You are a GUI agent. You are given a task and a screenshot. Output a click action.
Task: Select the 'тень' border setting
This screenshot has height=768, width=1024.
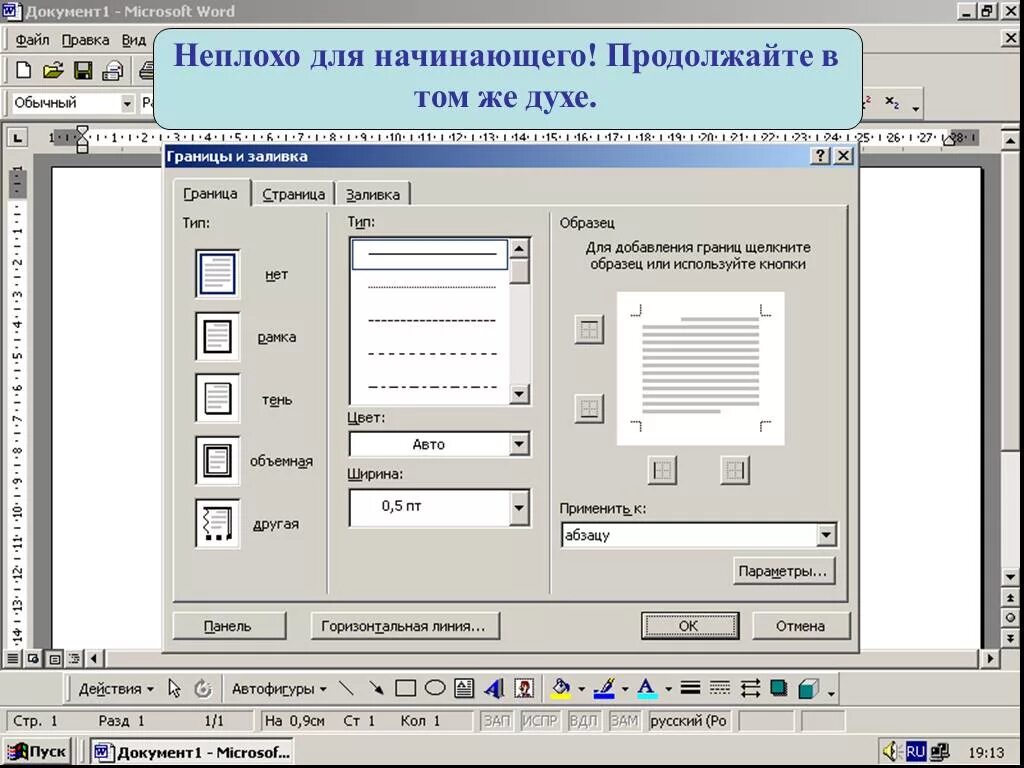point(217,398)
